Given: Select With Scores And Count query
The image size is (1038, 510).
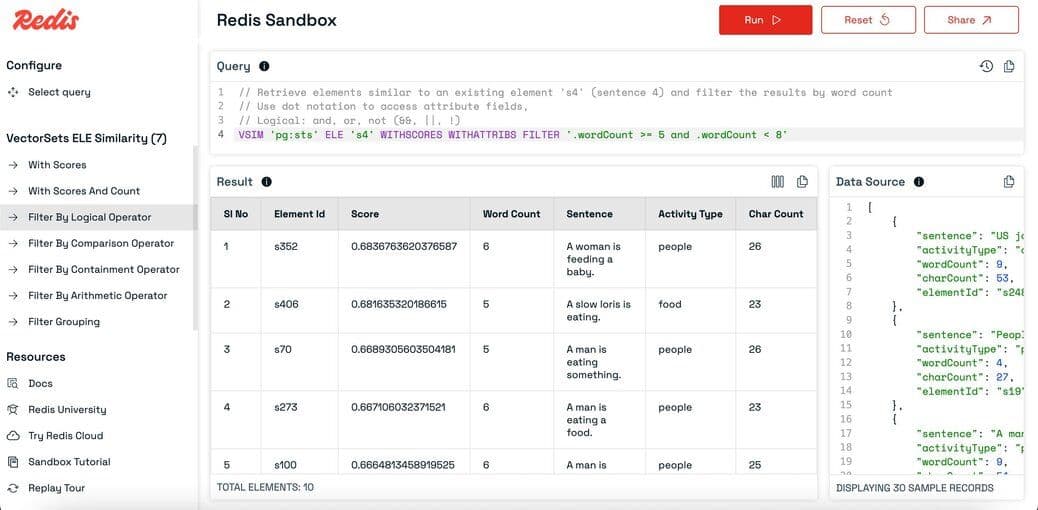Looking at the screenshot, I should pyautogui.click(x=84, y=191).
